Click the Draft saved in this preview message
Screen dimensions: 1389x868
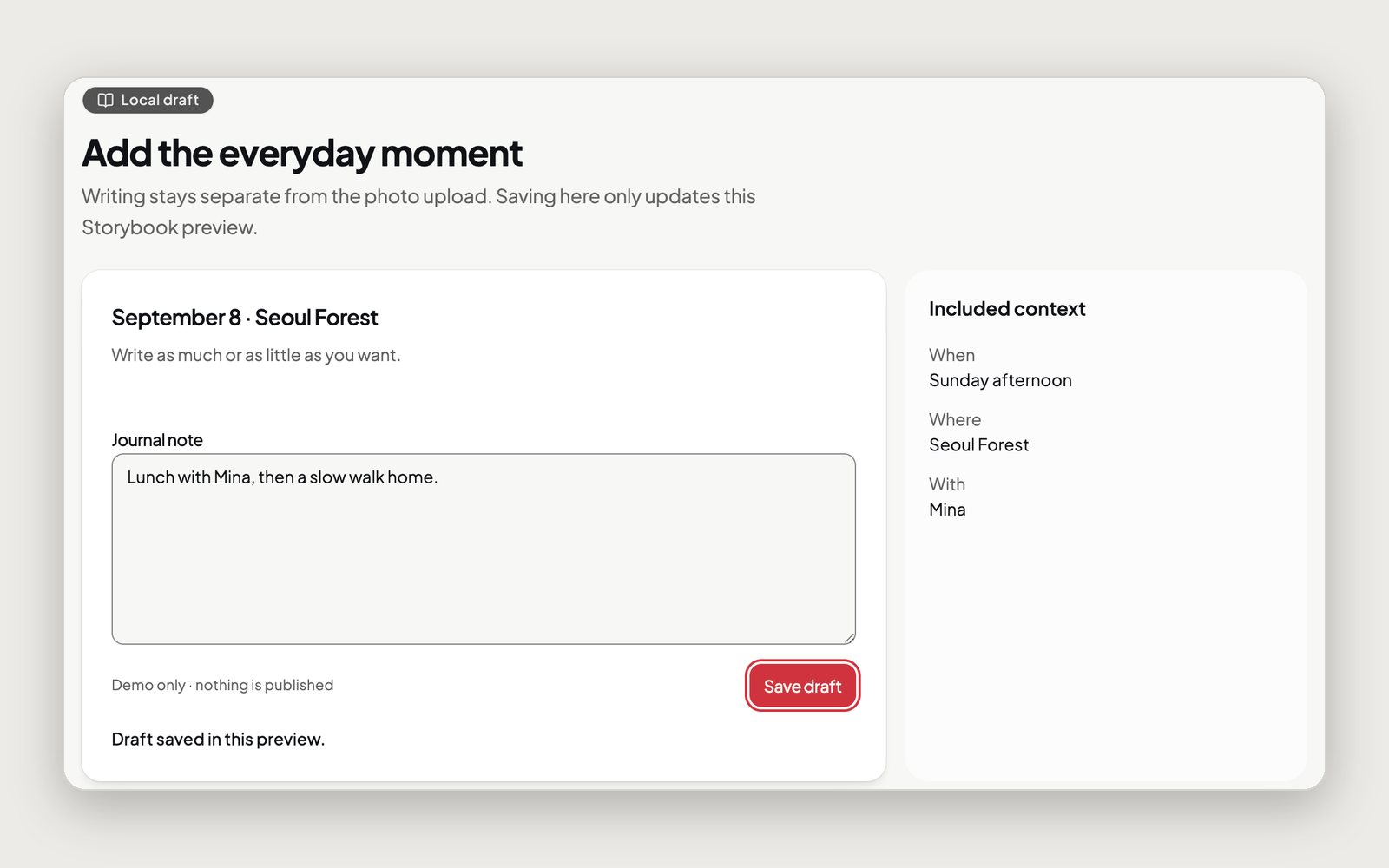click(218, 740)
